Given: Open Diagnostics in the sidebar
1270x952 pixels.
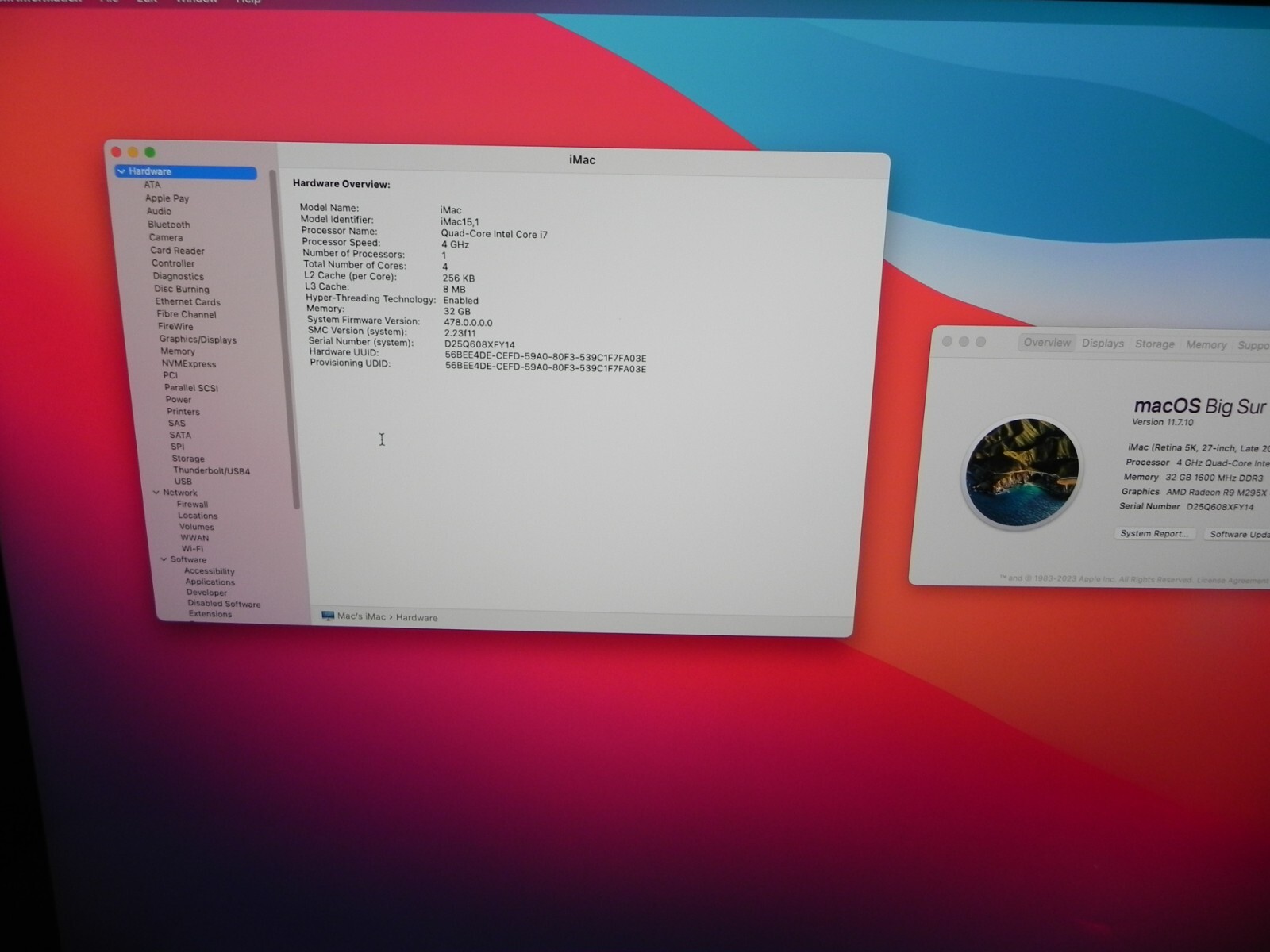Looking at the screenshot, I should tap(179, 276).
